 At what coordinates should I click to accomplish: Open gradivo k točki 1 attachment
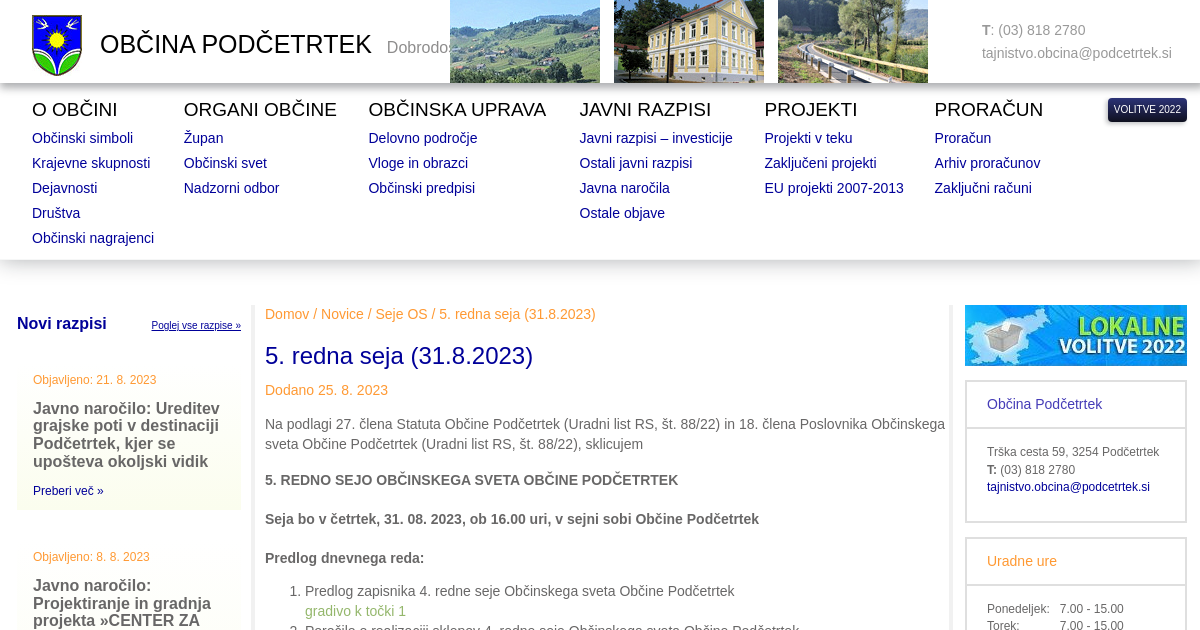tap(355, 611)
